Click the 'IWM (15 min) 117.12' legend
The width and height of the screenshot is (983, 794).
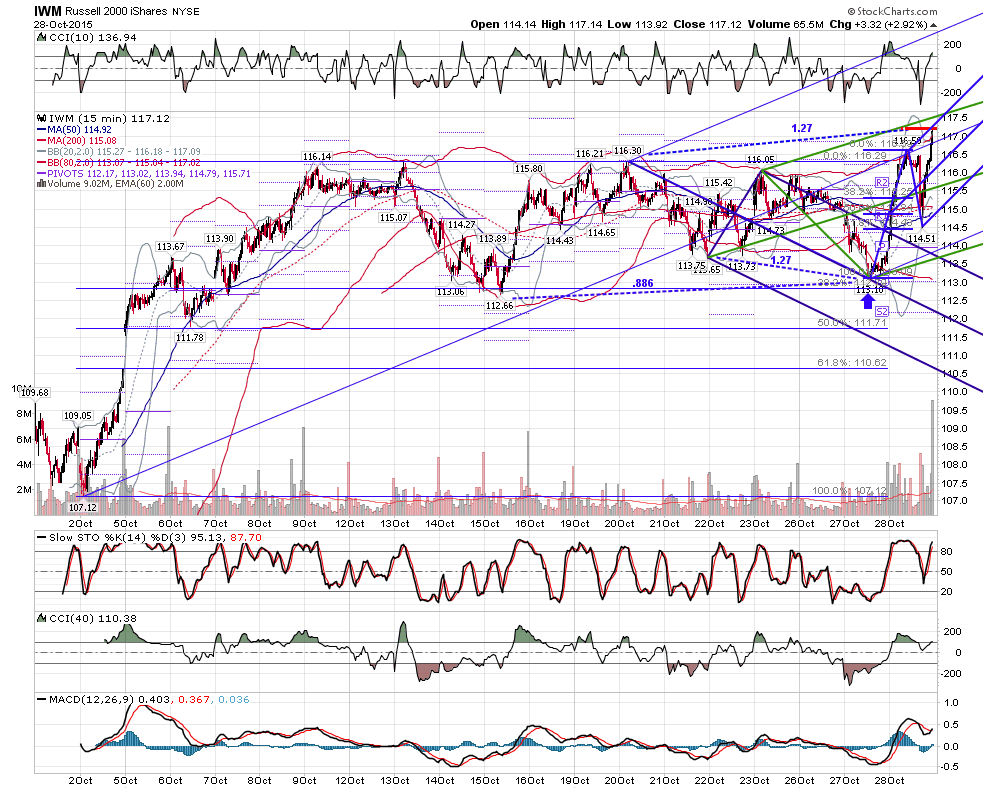click(109, 118)
